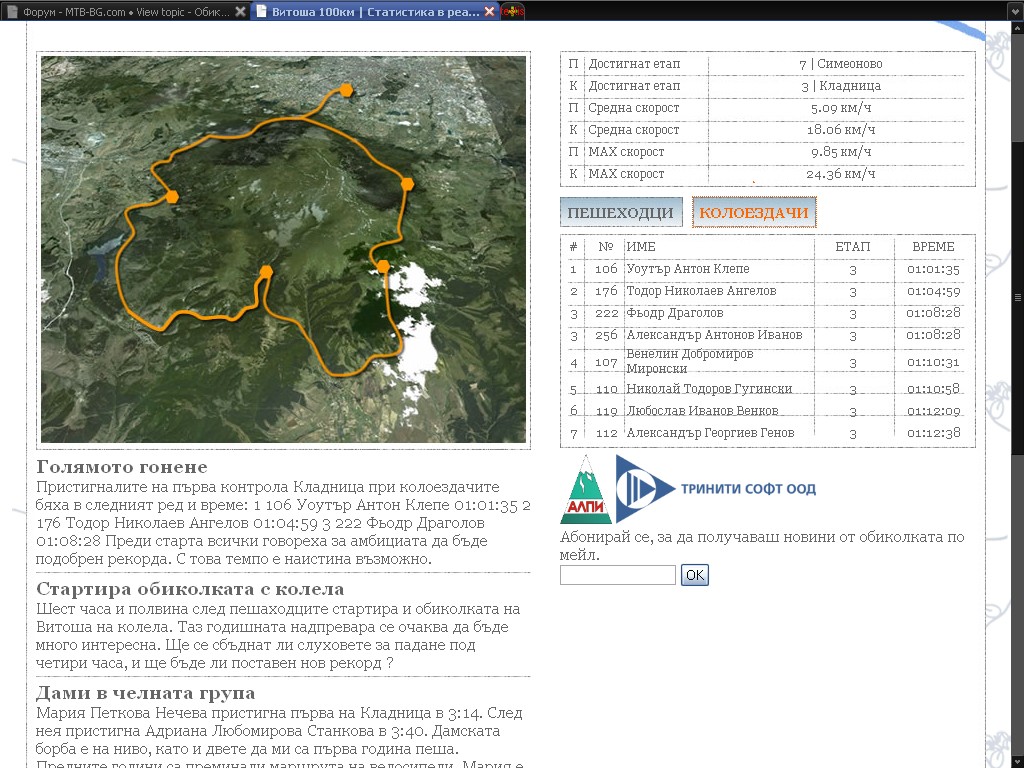Show the ПЕШЕХОДЦИ results list

pos(620,213)
